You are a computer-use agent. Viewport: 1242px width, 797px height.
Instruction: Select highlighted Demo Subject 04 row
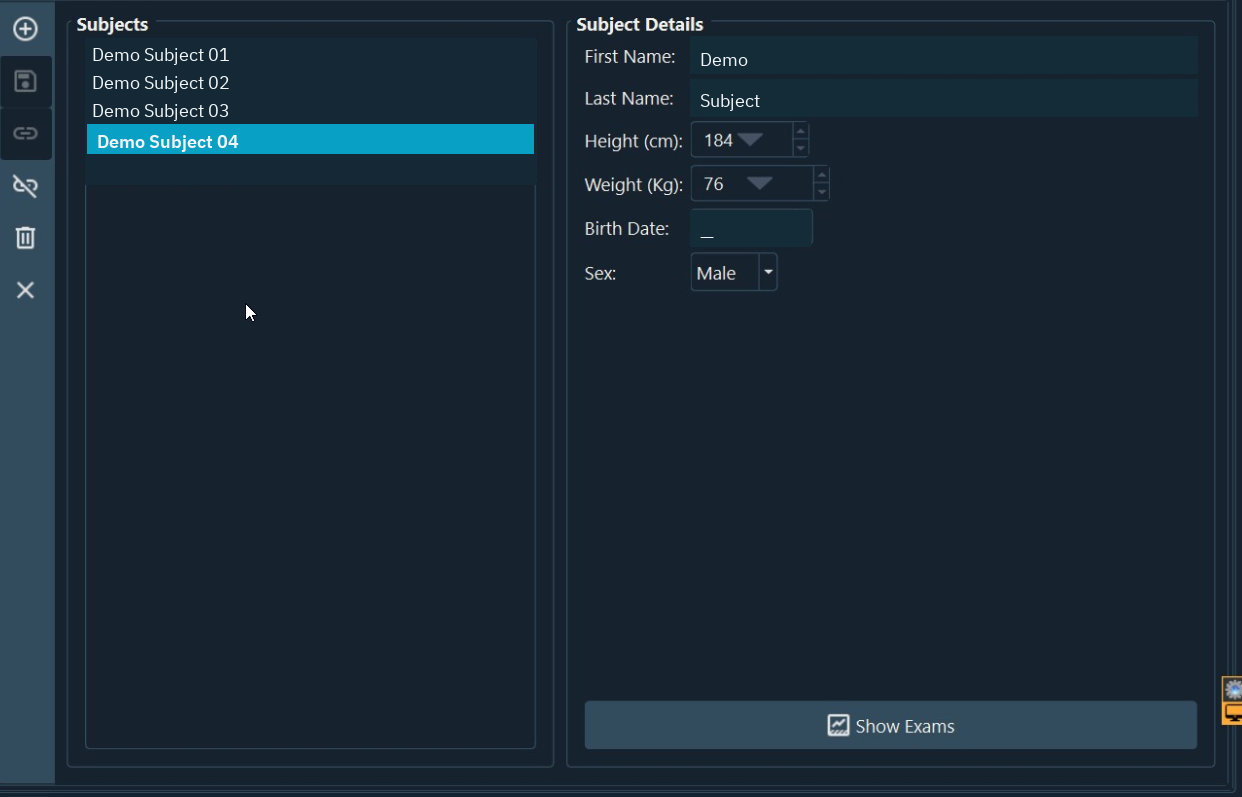pos(310,140)
